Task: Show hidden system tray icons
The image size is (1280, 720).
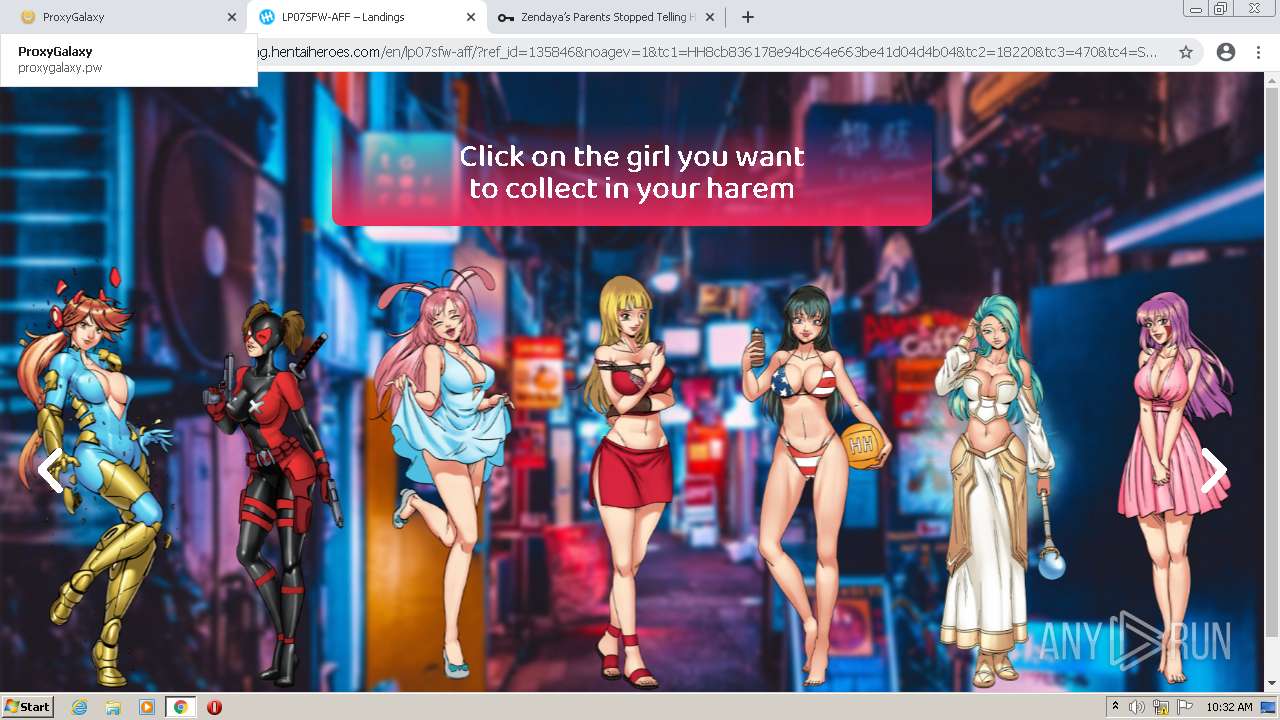Action: tap(1116, 707)
